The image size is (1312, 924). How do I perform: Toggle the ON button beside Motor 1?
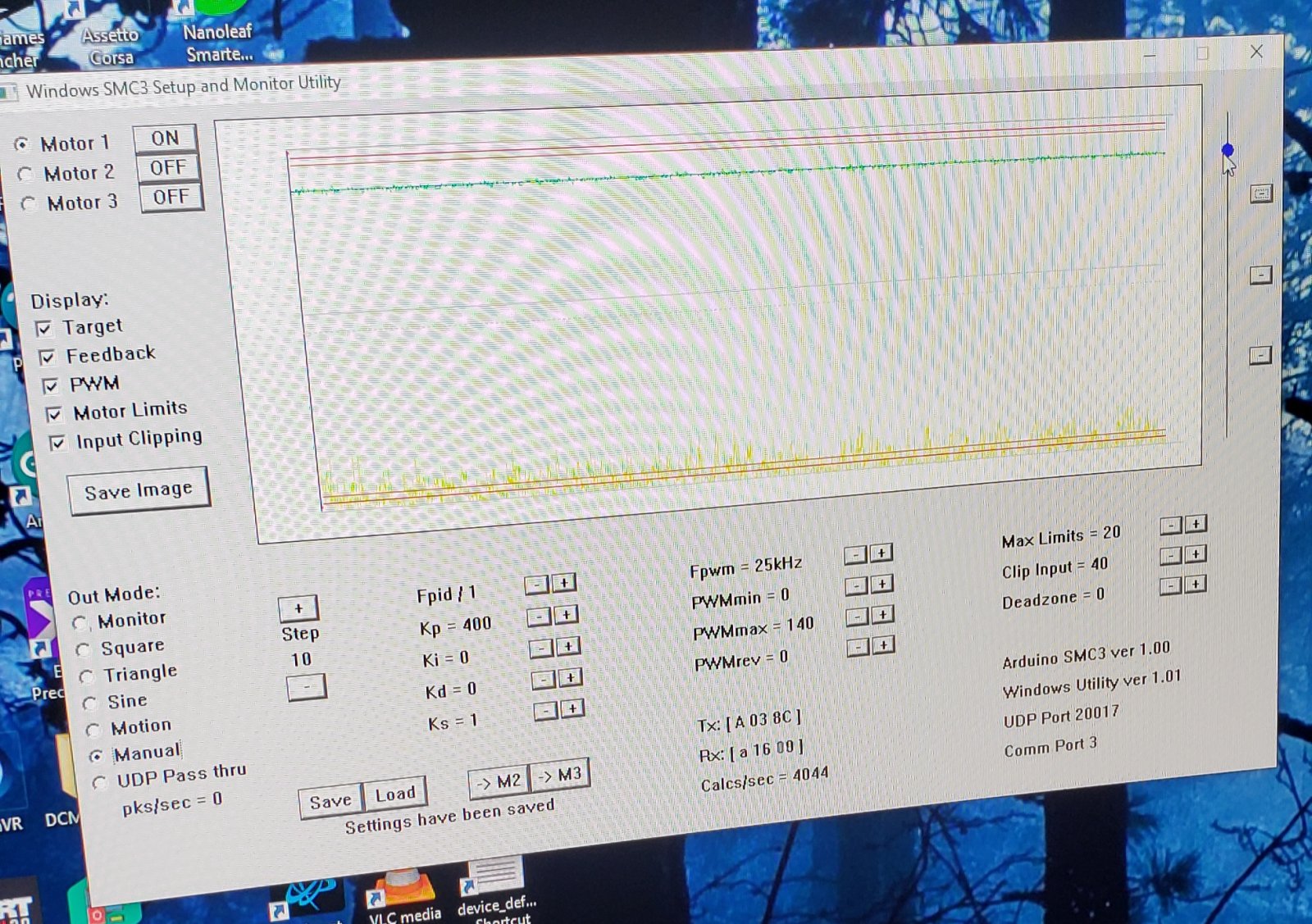[x=165, y=139]
